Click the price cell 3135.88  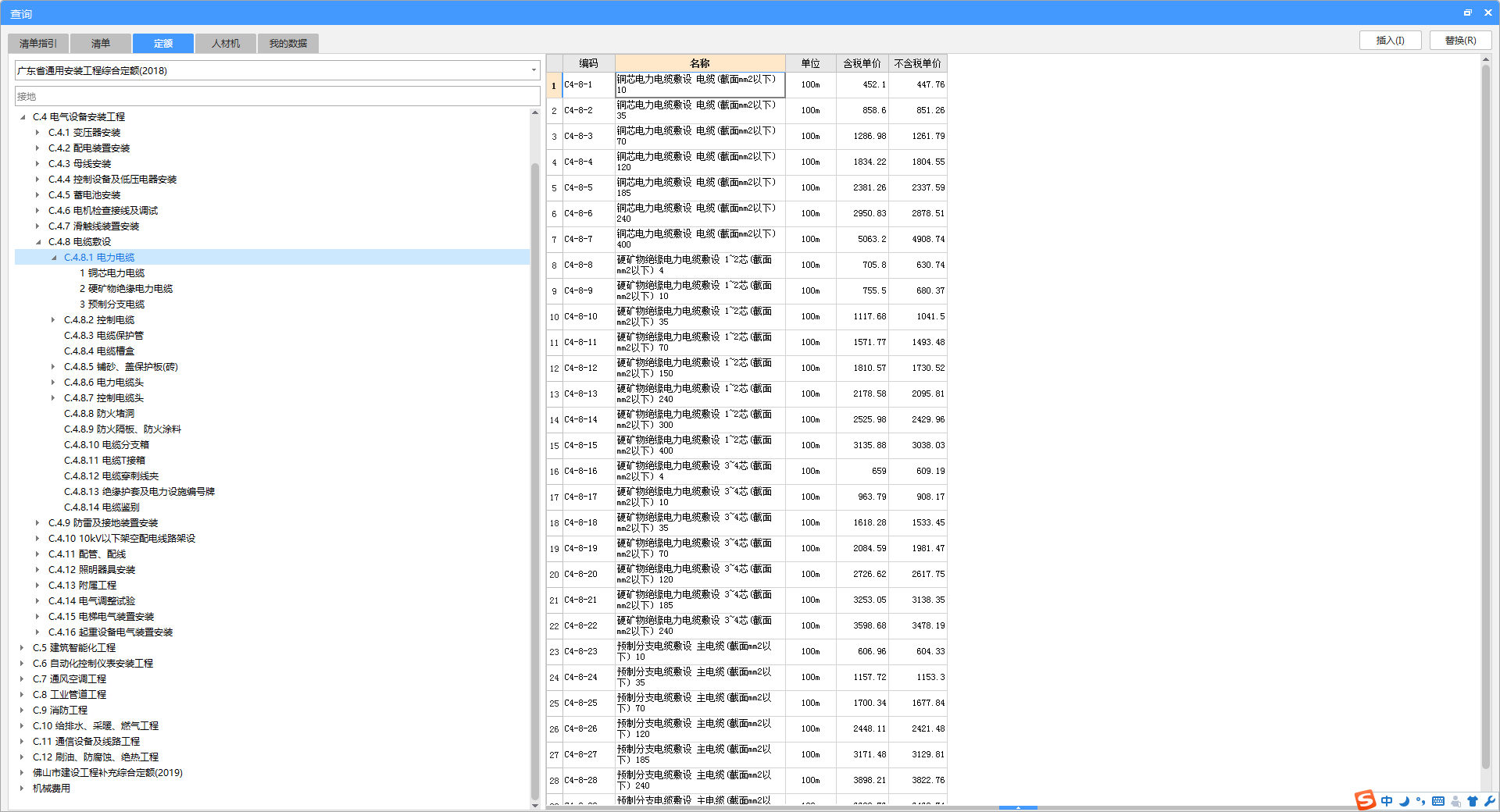862,446
